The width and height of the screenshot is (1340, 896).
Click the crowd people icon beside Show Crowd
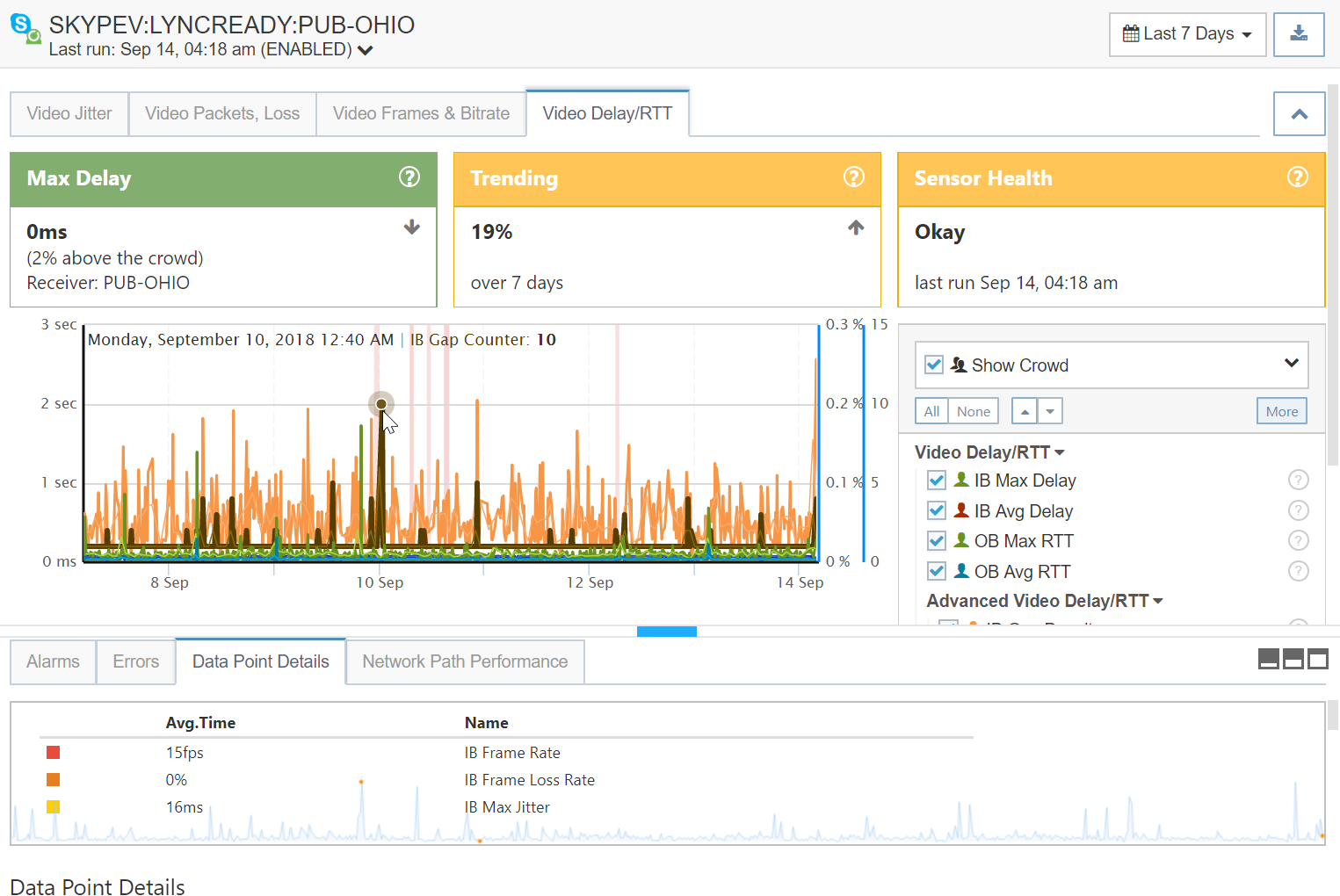click(960, 365)
